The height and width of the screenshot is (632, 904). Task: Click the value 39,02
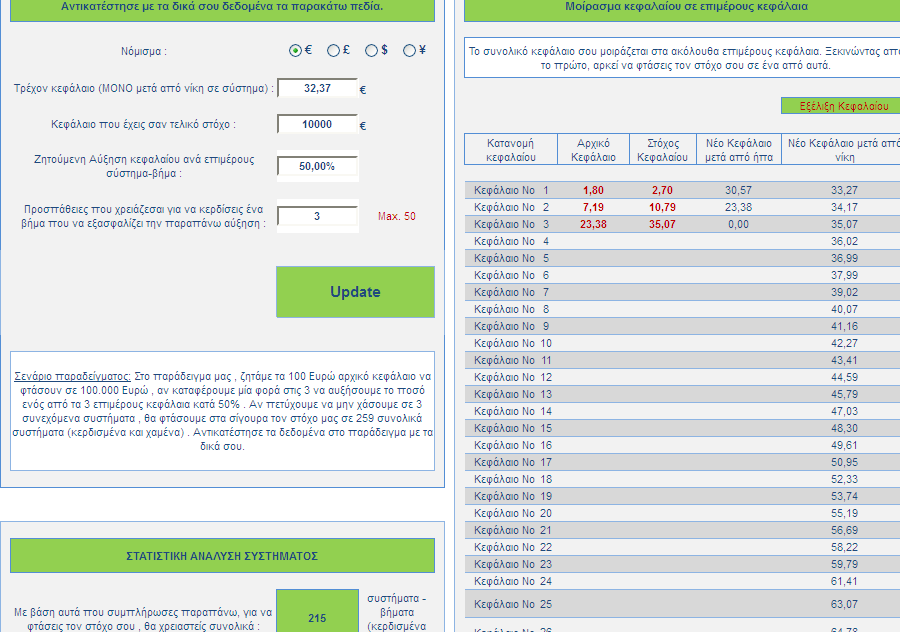pyautogui.click(x=844, y=292)
